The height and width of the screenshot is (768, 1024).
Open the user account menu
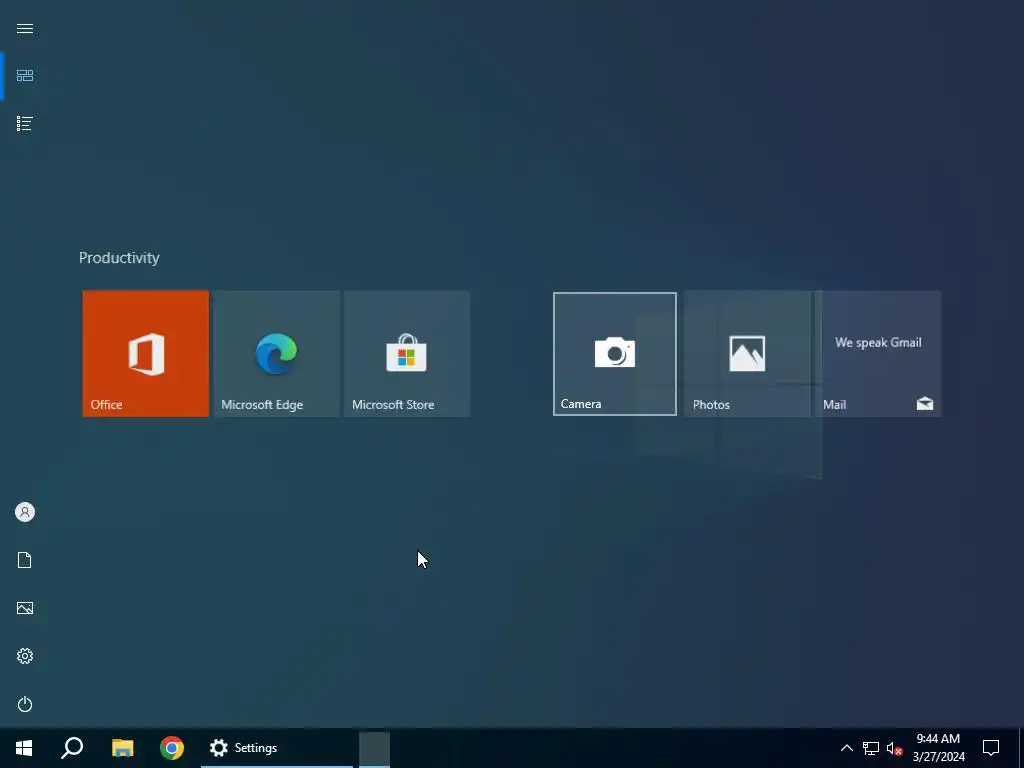(x=25, y=512)
